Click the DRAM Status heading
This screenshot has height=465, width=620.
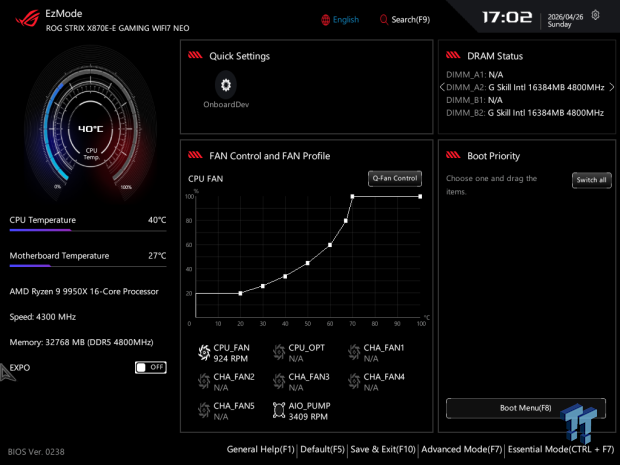(x=495, y=56)
